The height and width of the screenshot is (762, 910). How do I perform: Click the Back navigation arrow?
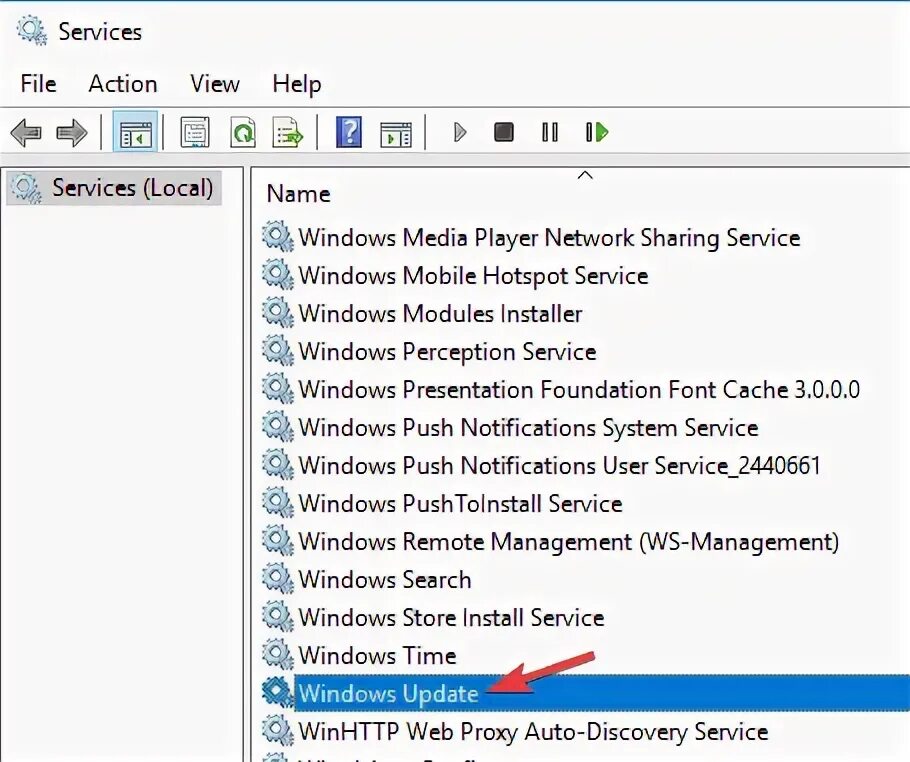[24, 131]
